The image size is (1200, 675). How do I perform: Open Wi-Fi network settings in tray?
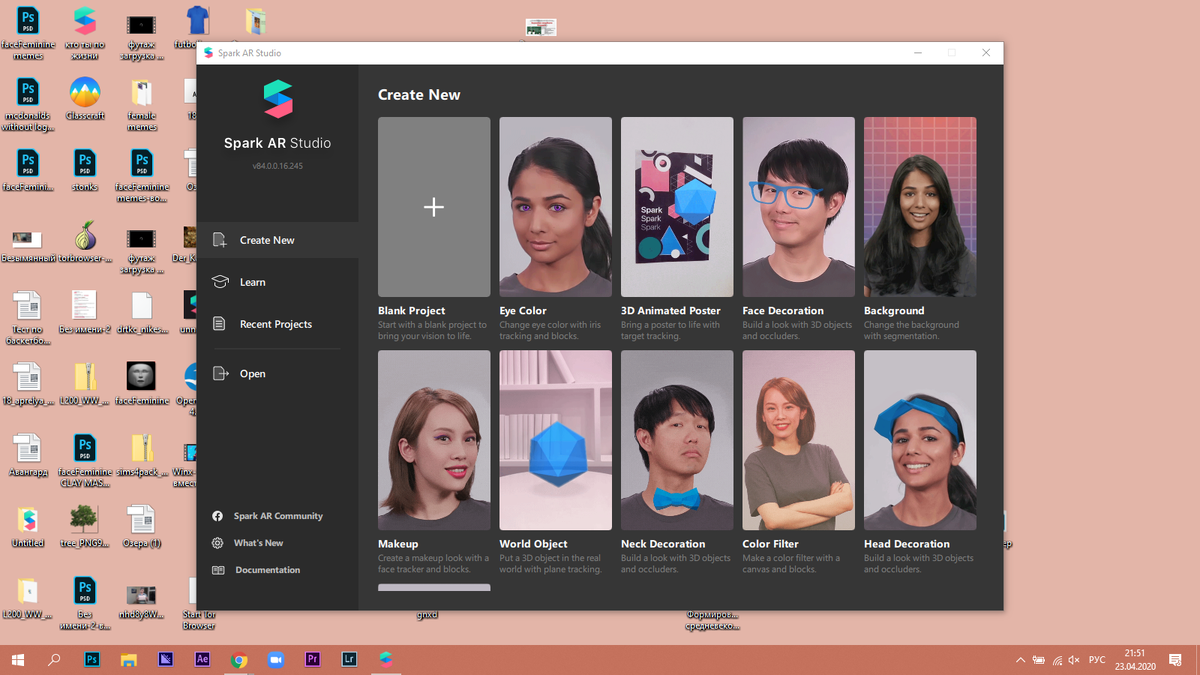(x=1057, y=660)
